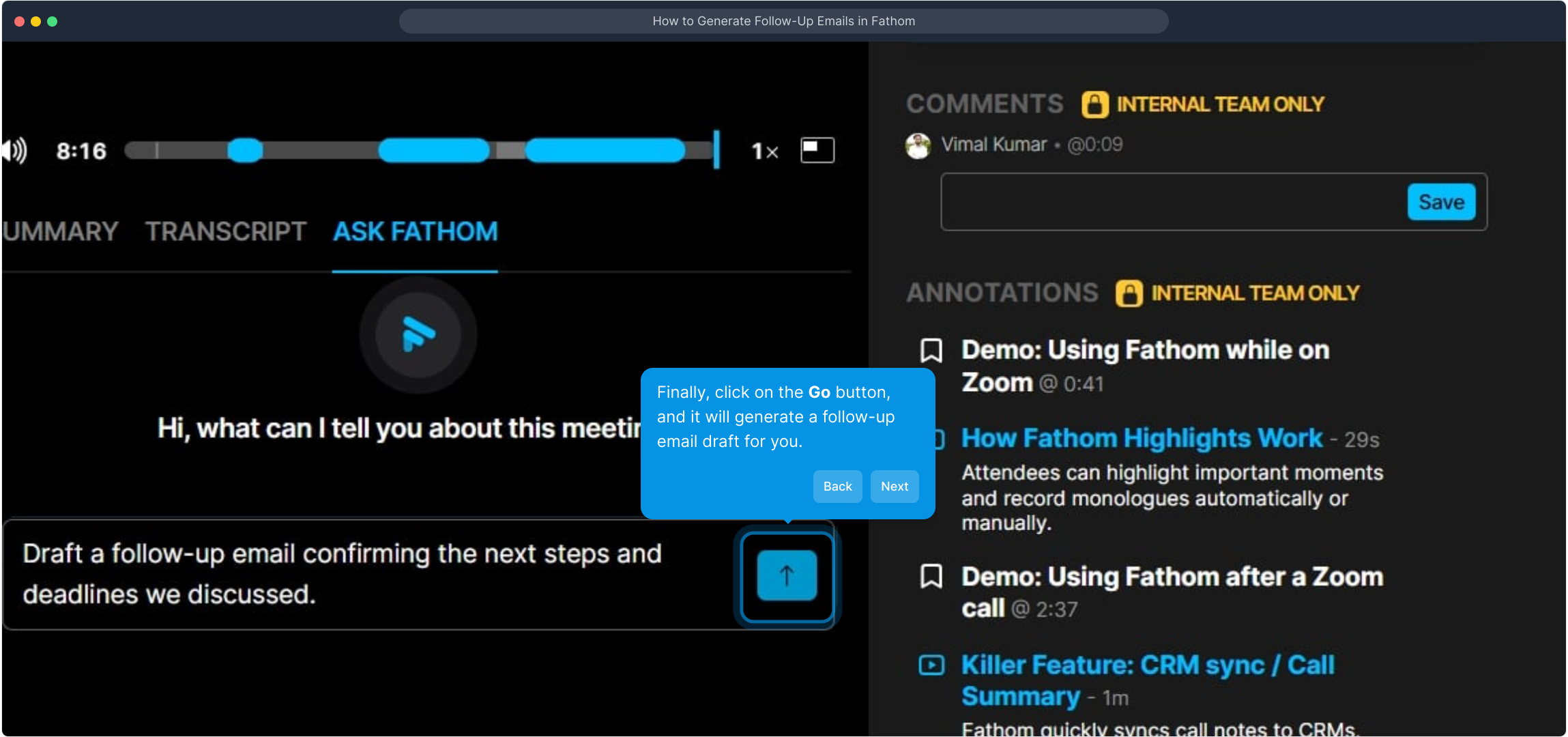Viewport: 1568px width, 737px height.
Task: Click last long blue highlight segment
Action: 605,150
